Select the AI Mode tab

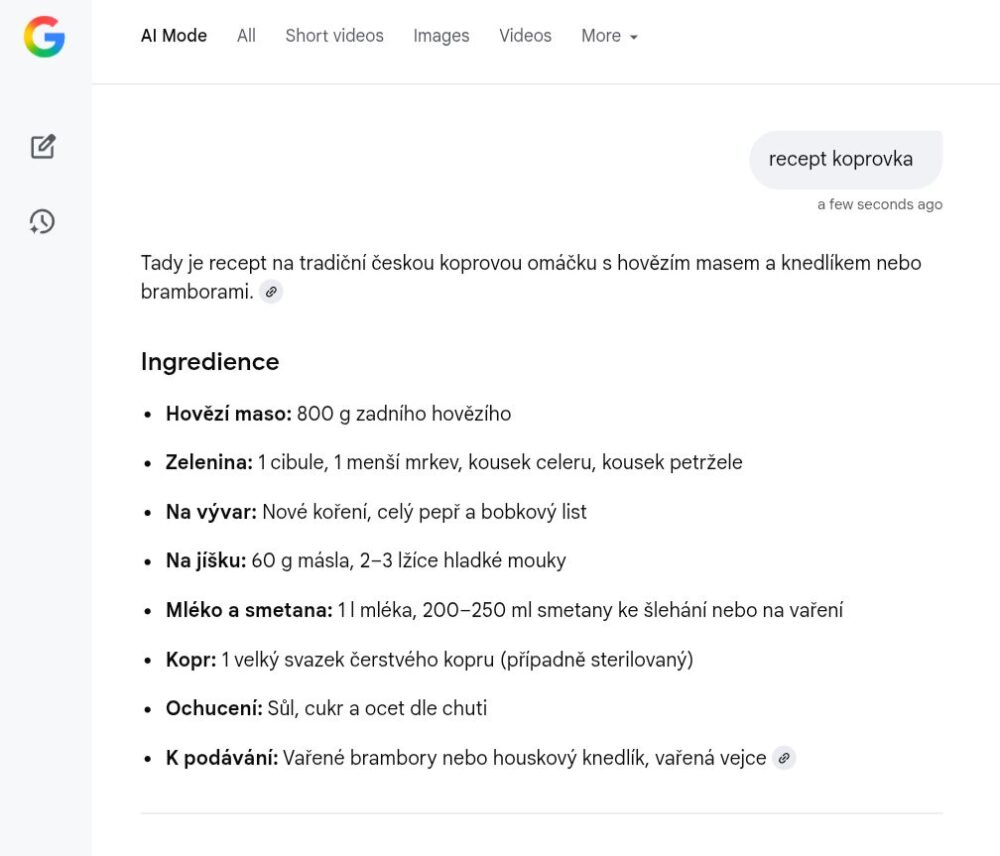(173, 36)
